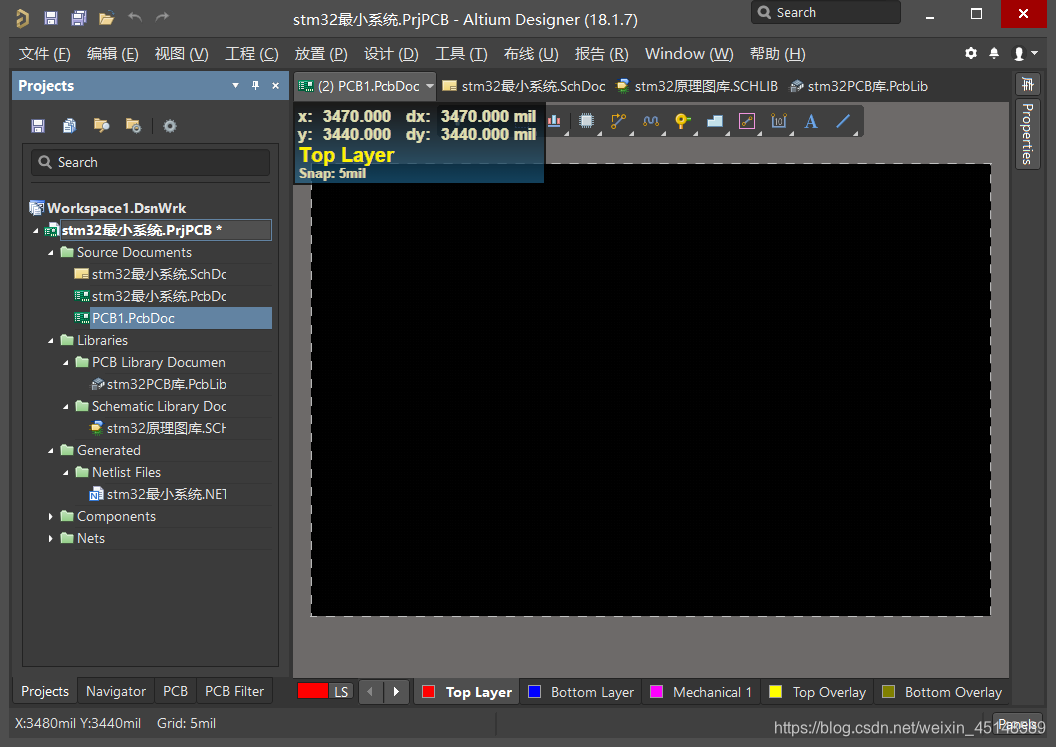Open stm32最小系统.NET netlist file in tree
The image size is (1056, 747).
pos(165,494)
